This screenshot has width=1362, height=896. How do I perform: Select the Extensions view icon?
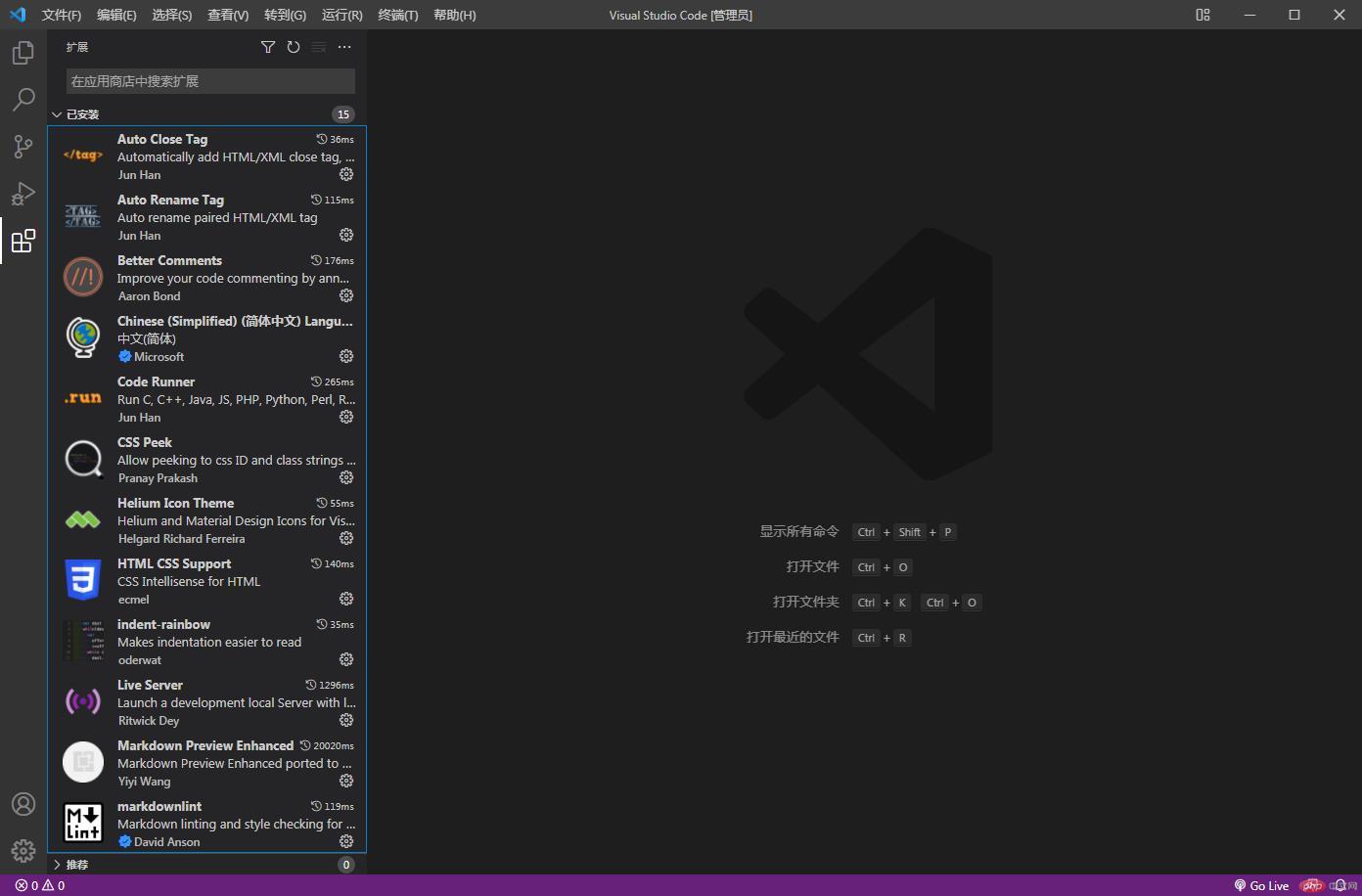pos(23,240)
